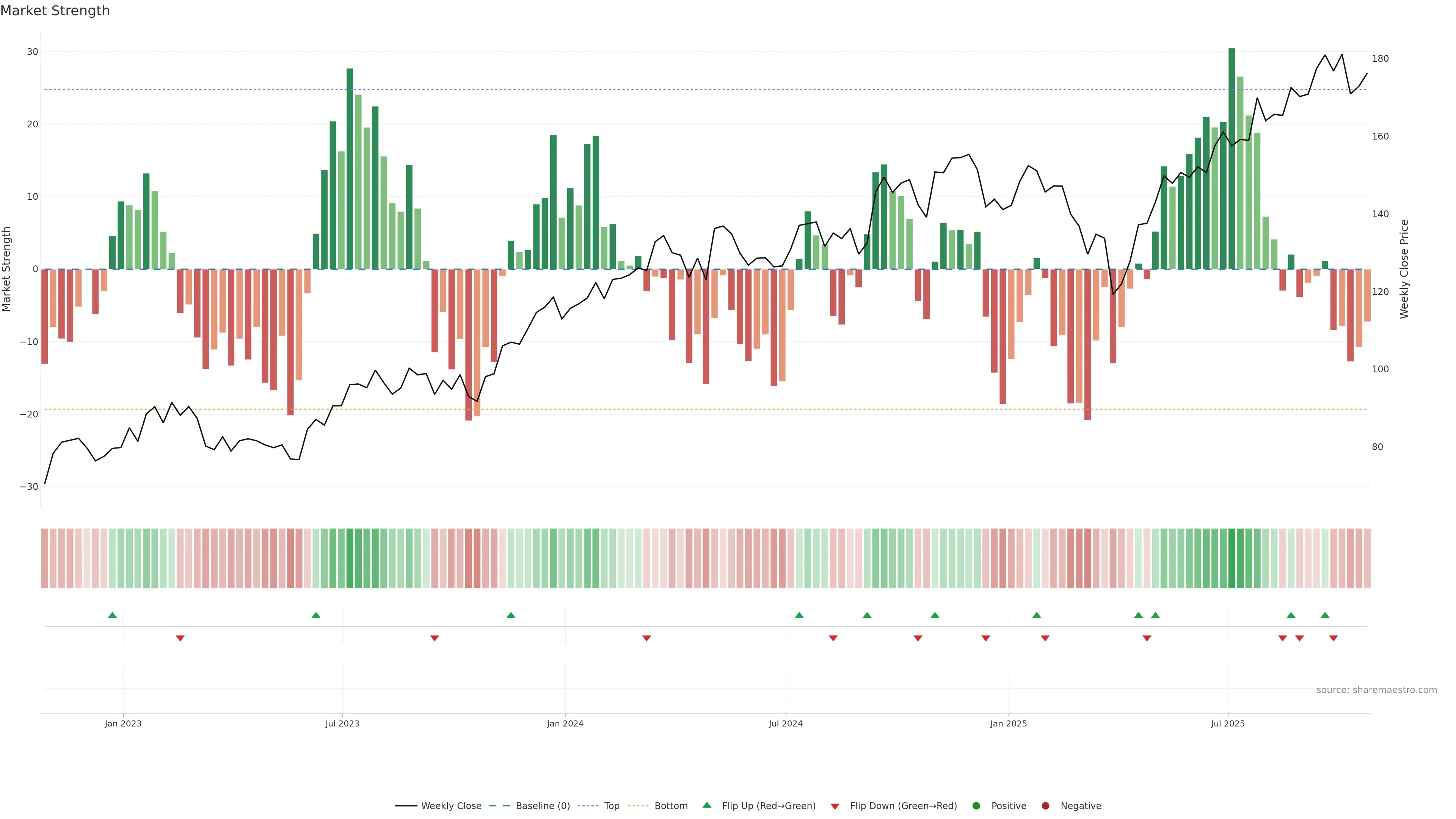
Task: Click the latest green Flip Up triangle marker
Action: (1325, 615)
